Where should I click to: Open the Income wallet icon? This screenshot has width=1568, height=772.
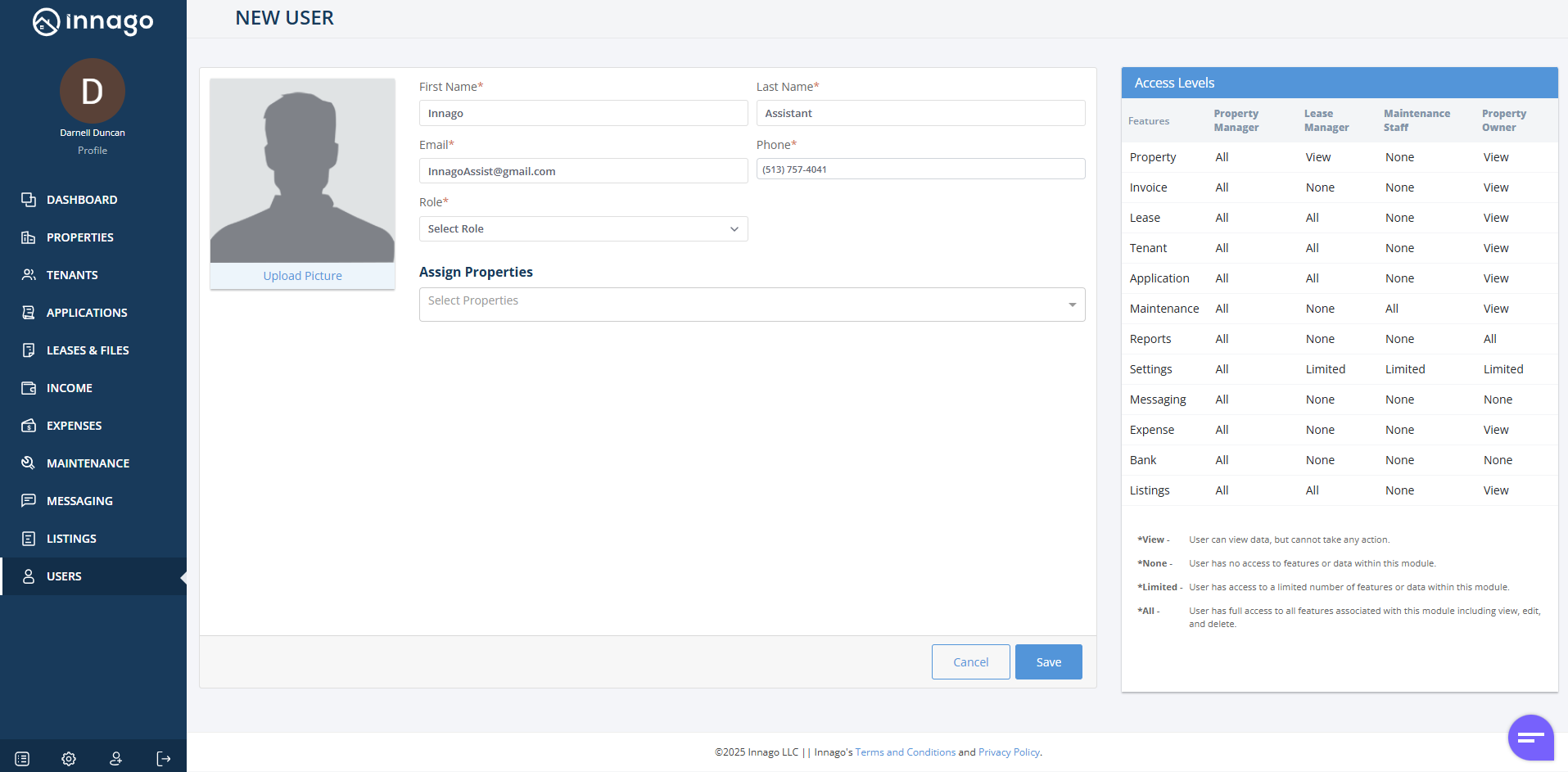(x=29, y=388)
